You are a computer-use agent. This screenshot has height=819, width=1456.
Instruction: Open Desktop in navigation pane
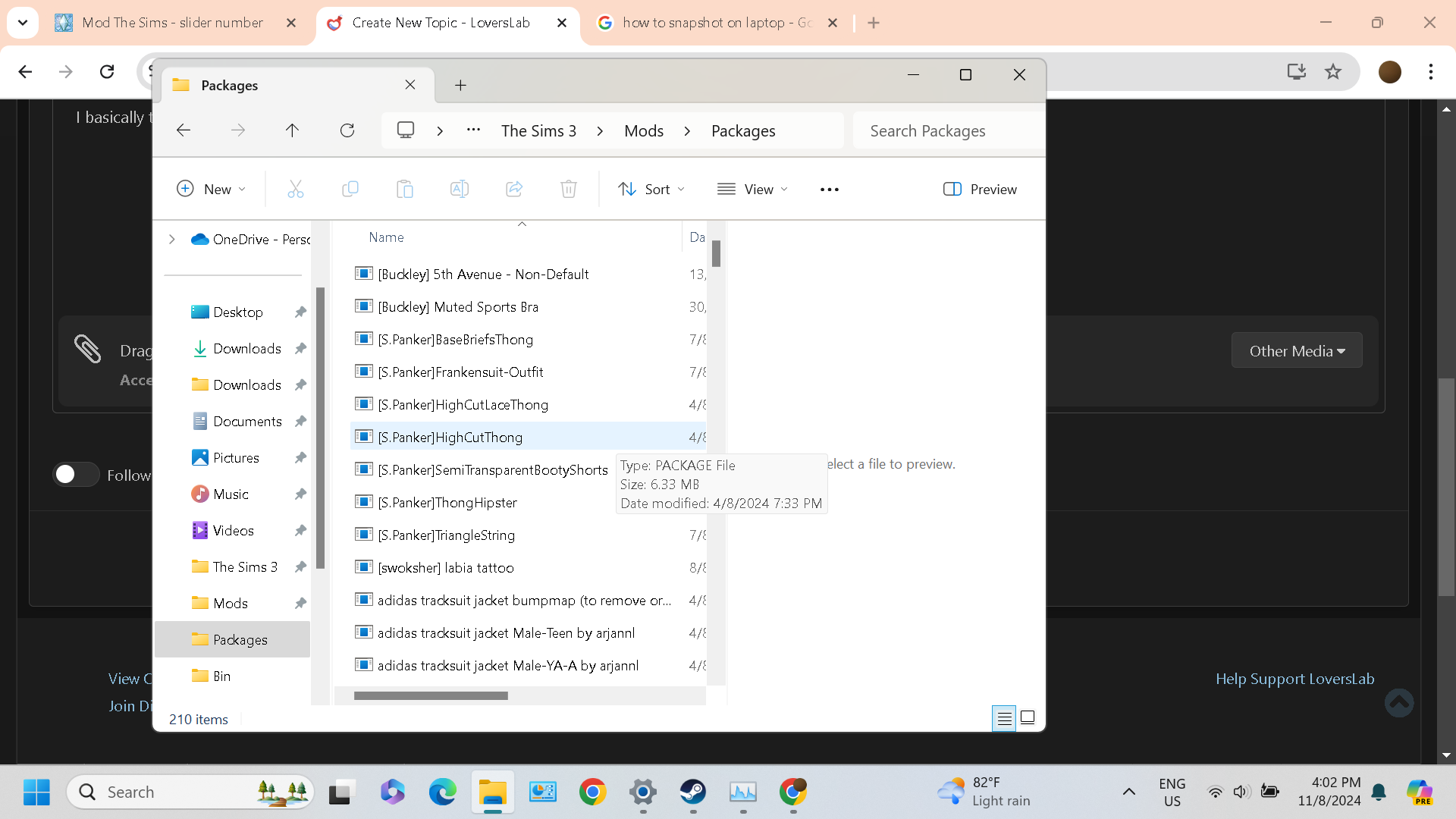pyautogui.click(x=238, y=312)
